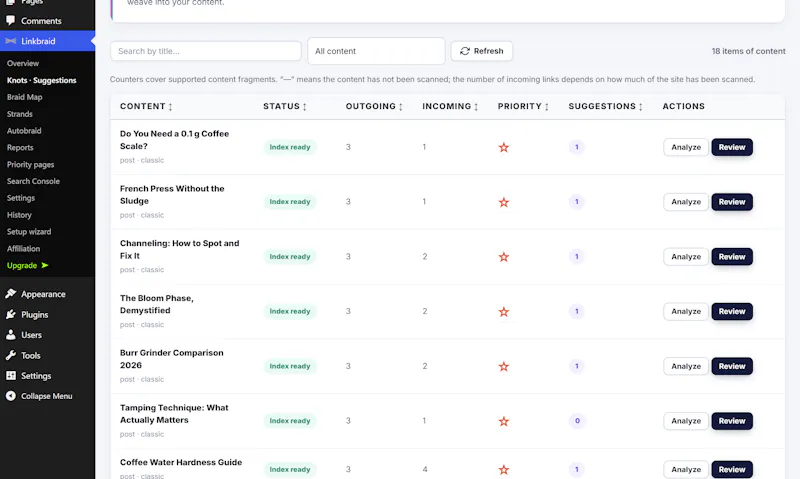Click the Appearance paintbrush icon
Screen dimensions: 800x479
[x=11, y=294]
